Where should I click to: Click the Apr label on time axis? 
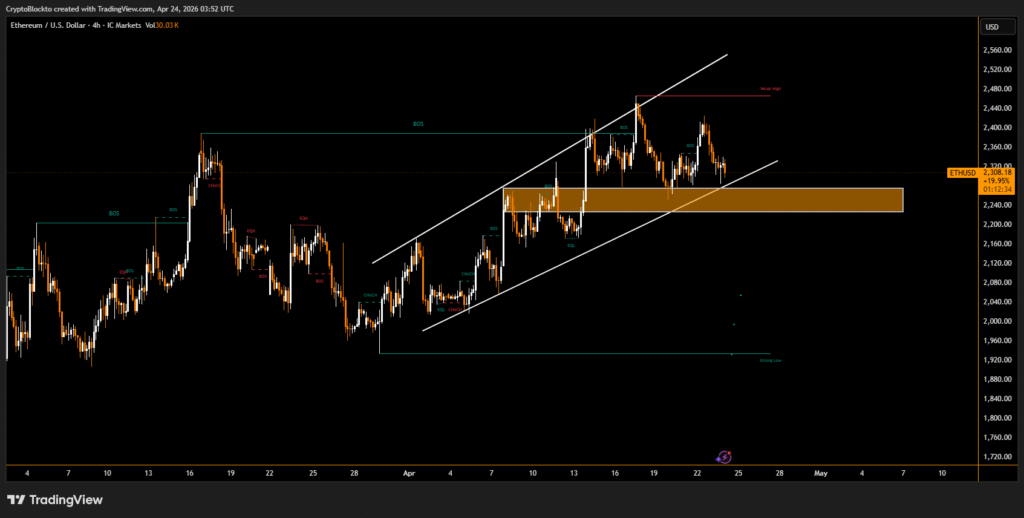point(409,471)
